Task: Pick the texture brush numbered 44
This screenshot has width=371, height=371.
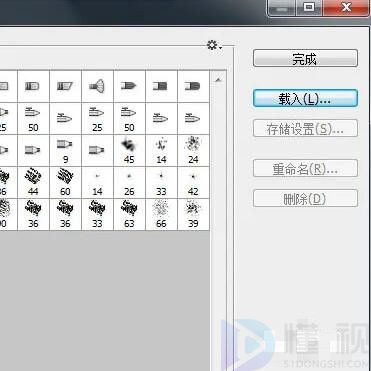Action: tap(33, 182)
